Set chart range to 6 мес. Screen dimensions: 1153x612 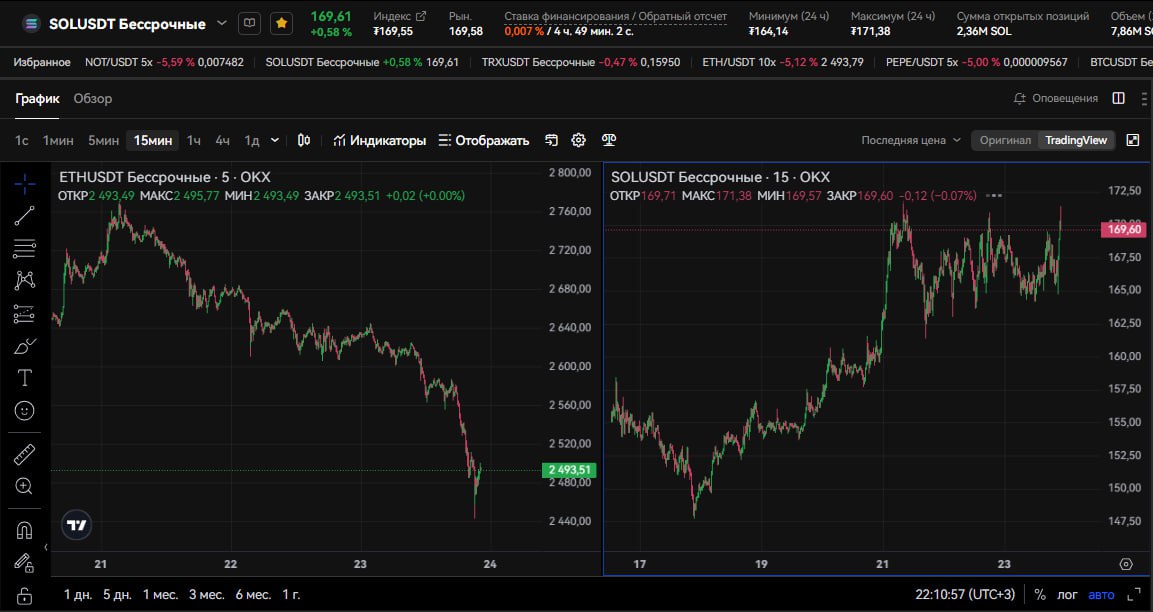click(x=253, y=594)
